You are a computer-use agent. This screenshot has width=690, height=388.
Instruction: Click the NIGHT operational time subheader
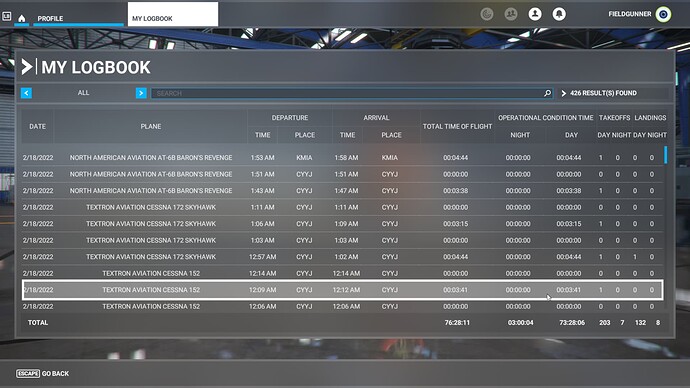click(520, 135)
